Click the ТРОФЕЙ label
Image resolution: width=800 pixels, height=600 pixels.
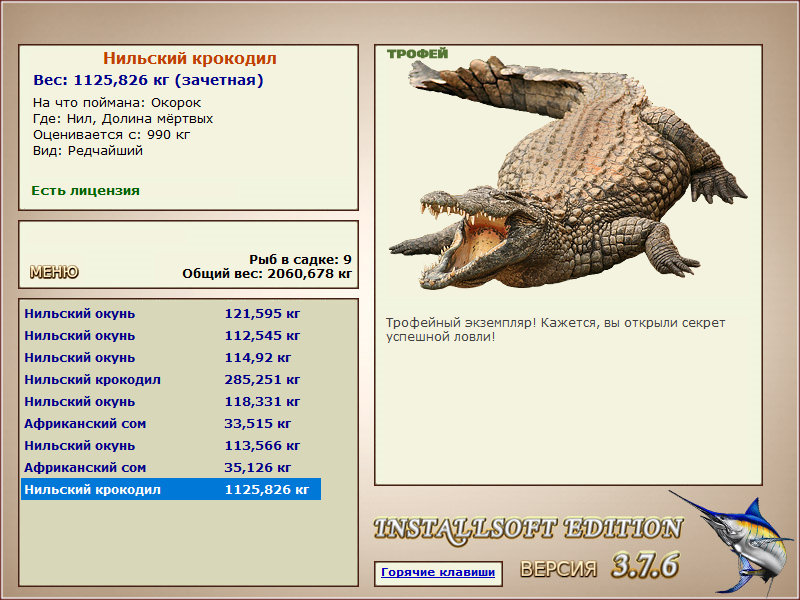tap(417, 54)
